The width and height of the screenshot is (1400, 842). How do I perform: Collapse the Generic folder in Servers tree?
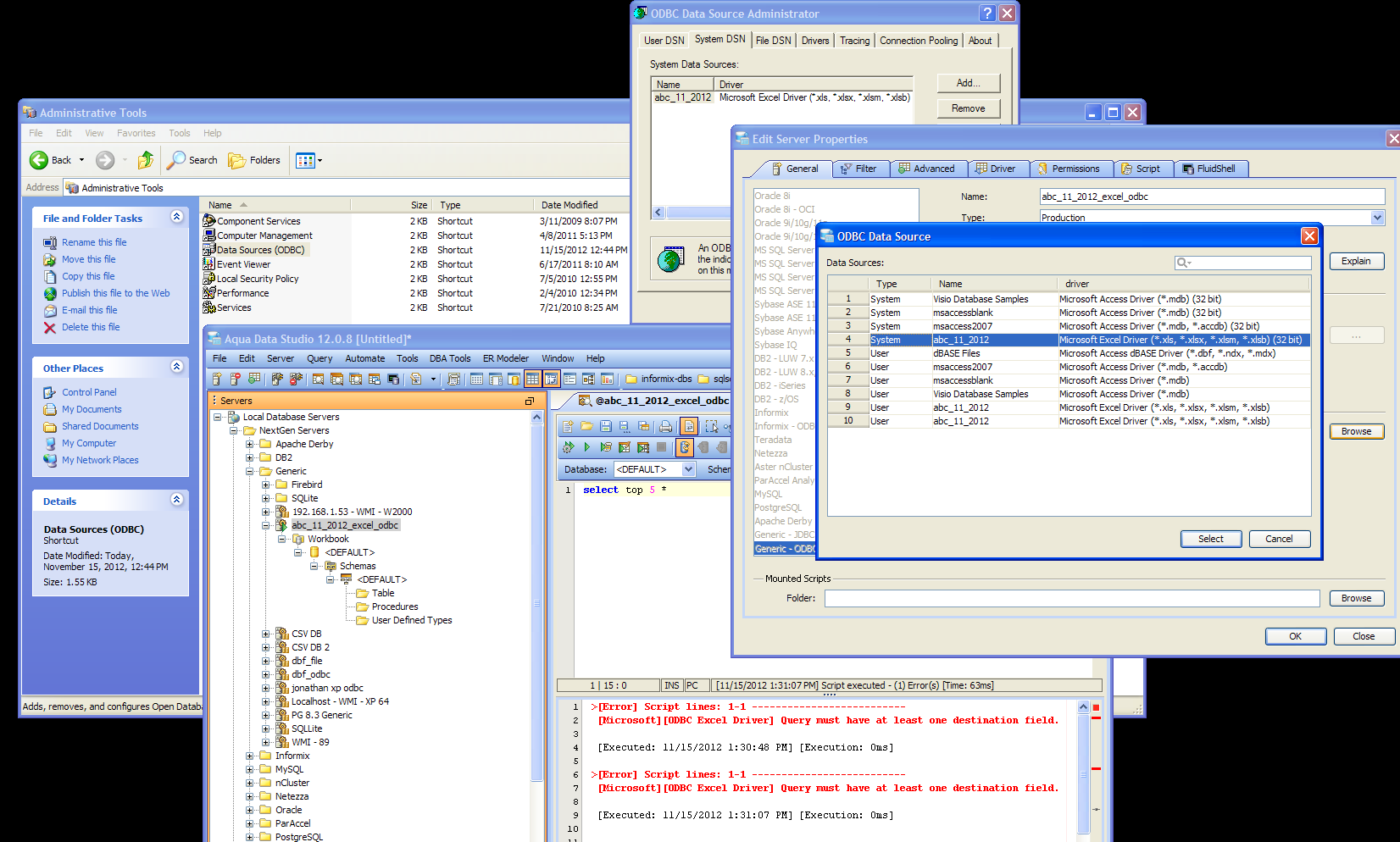[x=250, y=471]
